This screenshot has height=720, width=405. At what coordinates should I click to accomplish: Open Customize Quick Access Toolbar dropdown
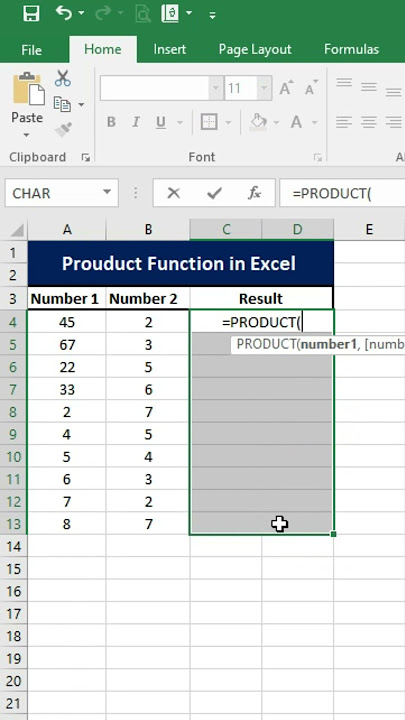click(212, 15)
